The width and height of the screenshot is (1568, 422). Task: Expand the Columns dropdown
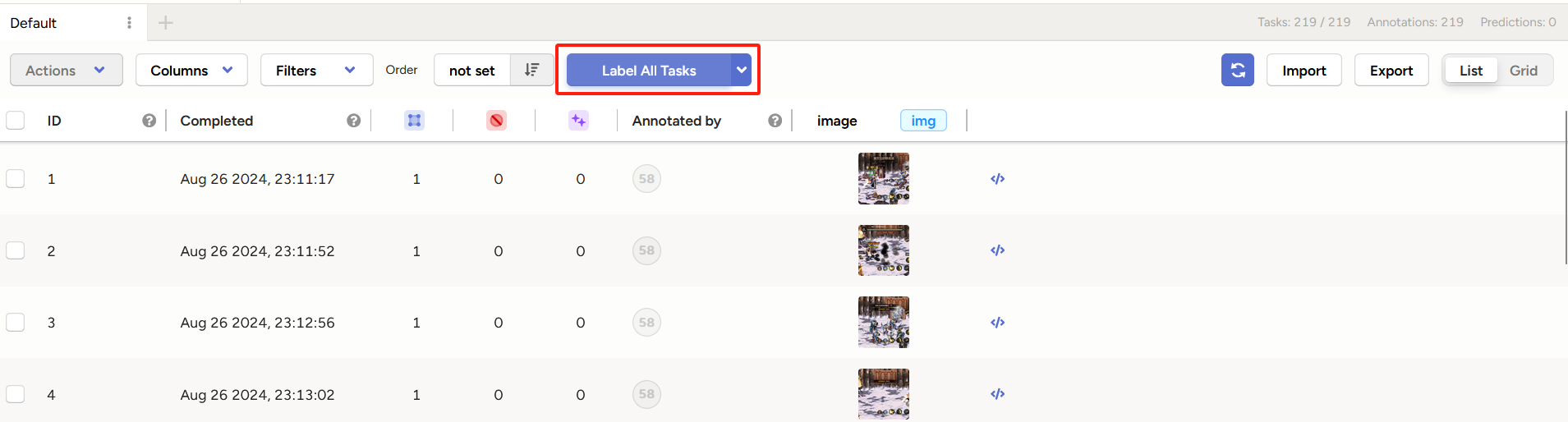[x=191, y=71]
